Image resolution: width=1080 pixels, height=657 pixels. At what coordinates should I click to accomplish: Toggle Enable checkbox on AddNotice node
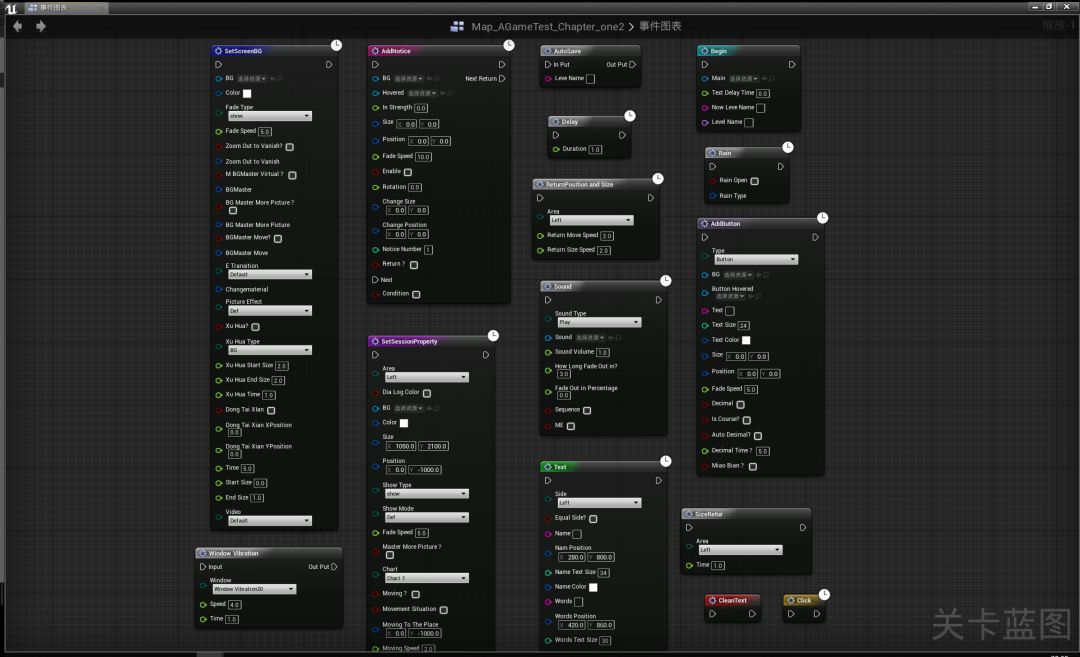pyautogui.click(x=408, y=171)
